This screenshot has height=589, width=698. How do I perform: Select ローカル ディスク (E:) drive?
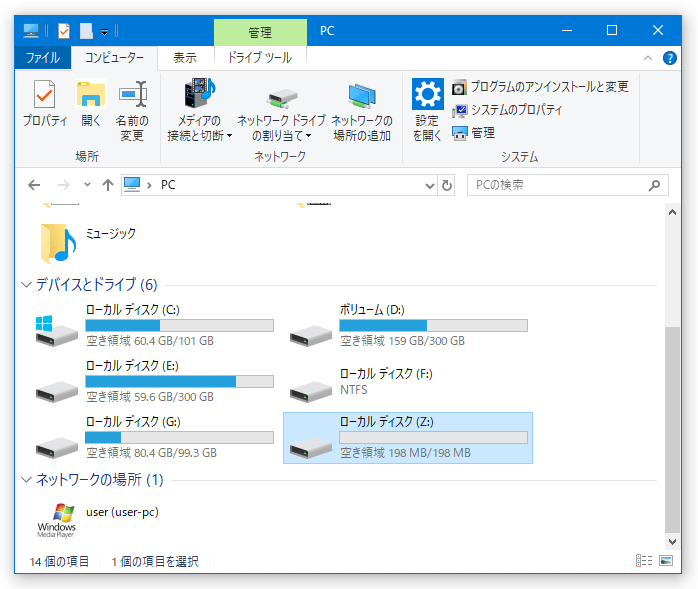(155, 382)
